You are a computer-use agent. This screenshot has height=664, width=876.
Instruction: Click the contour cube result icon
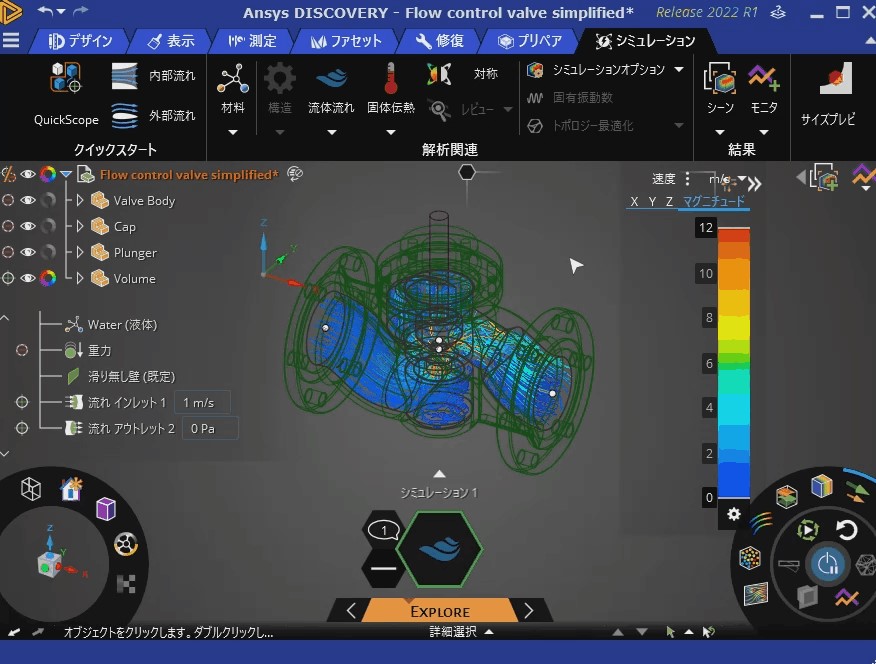tap(821, 485)
